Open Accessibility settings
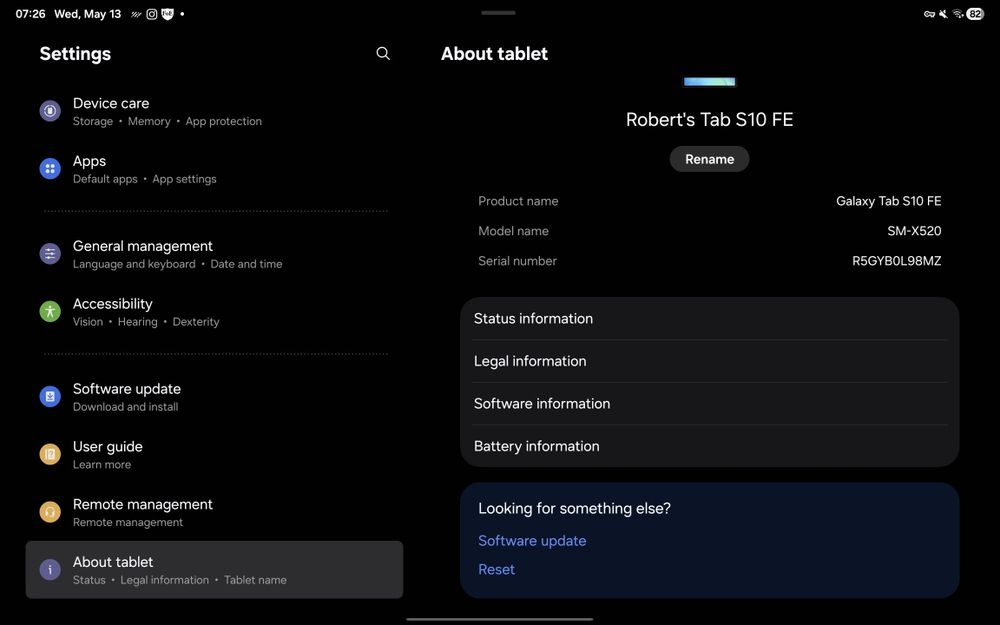This screenshot has width=1000, height=625. coord(214,312)
